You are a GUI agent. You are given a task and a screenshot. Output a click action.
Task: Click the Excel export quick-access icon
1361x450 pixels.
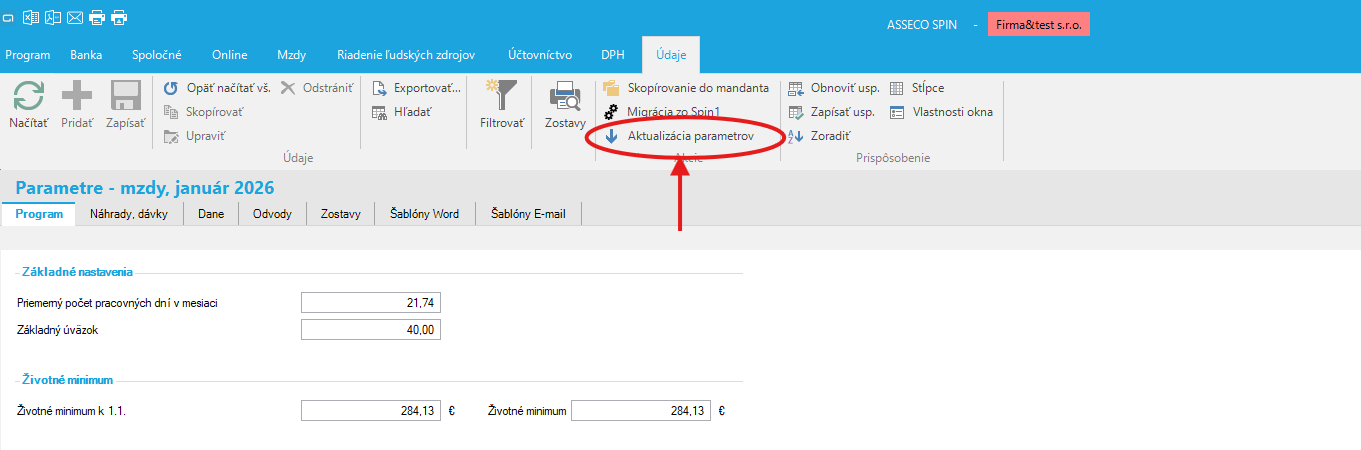pyautogui.click(x=31, y=17)
